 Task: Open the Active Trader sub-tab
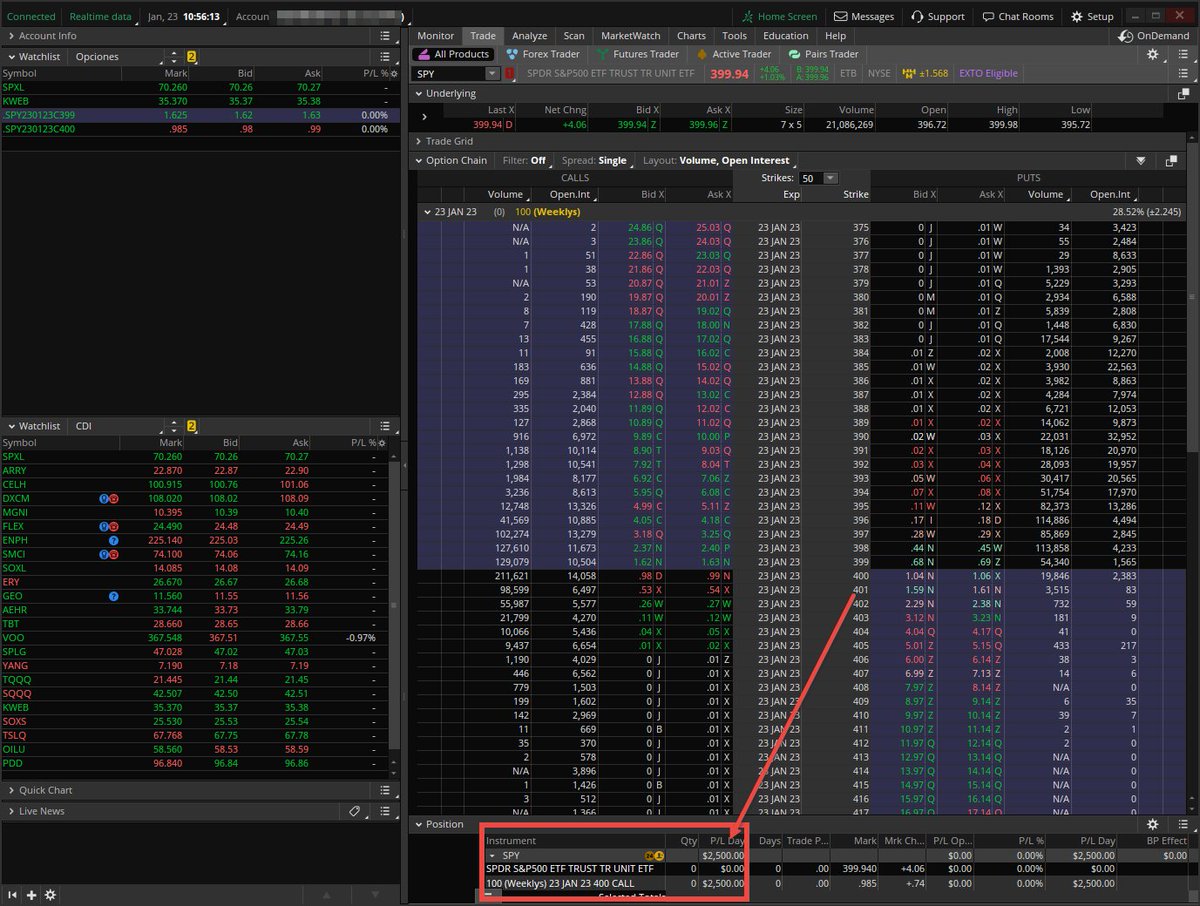point(734,54)
